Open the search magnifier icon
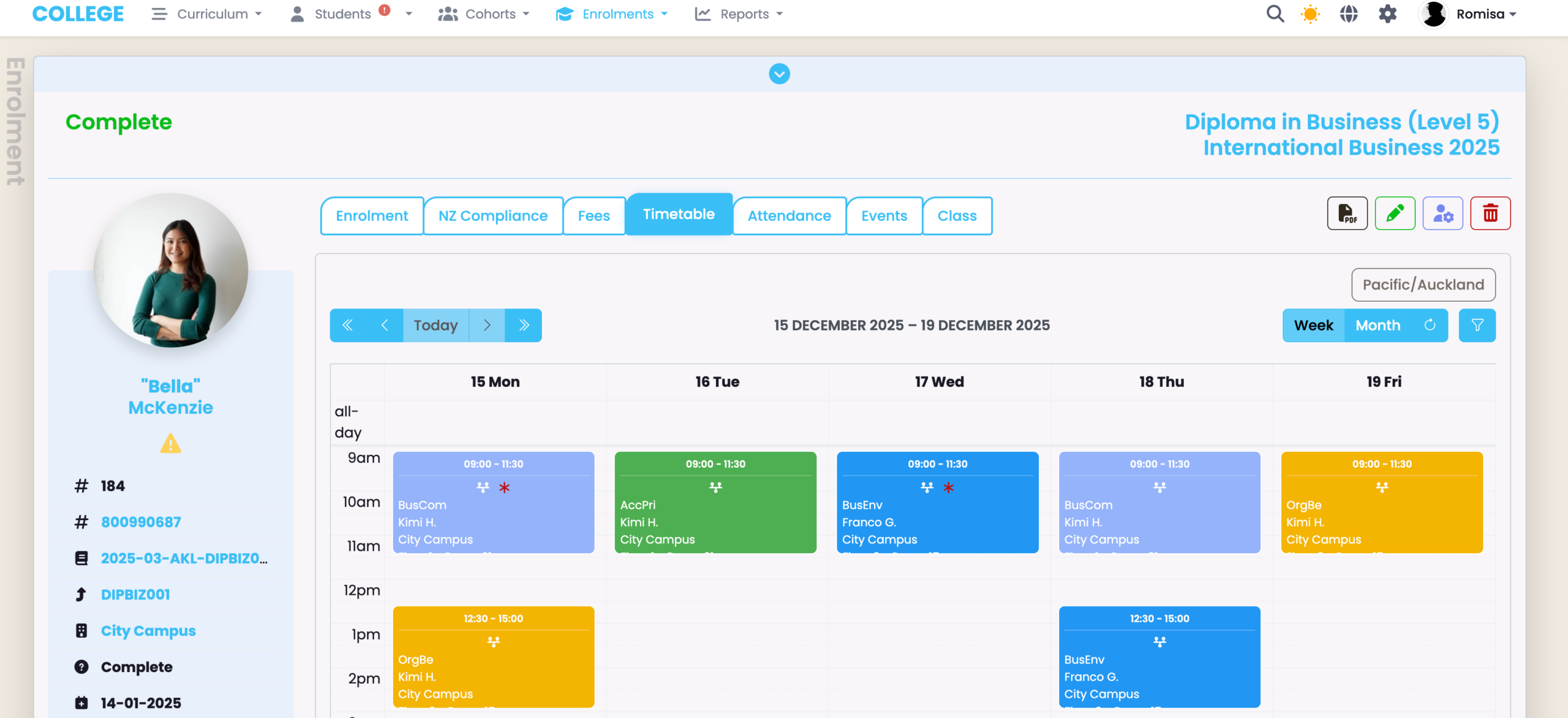Image resolution: width=1568 pixels, height=718 pixels. (x=1275, y=14)
